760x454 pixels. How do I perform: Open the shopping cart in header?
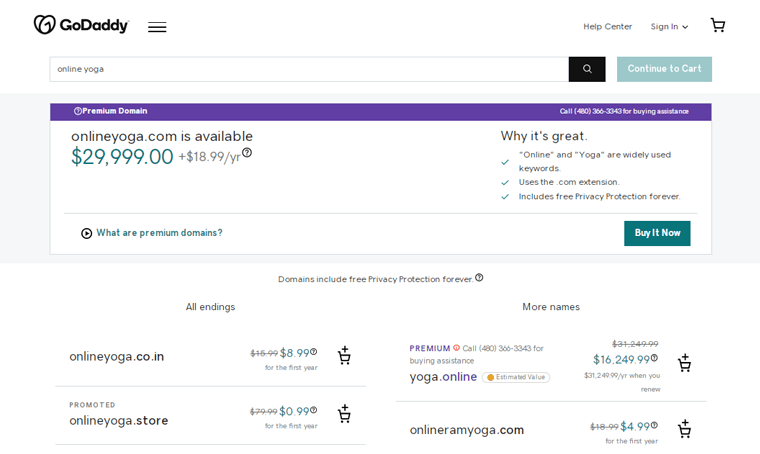717,25
